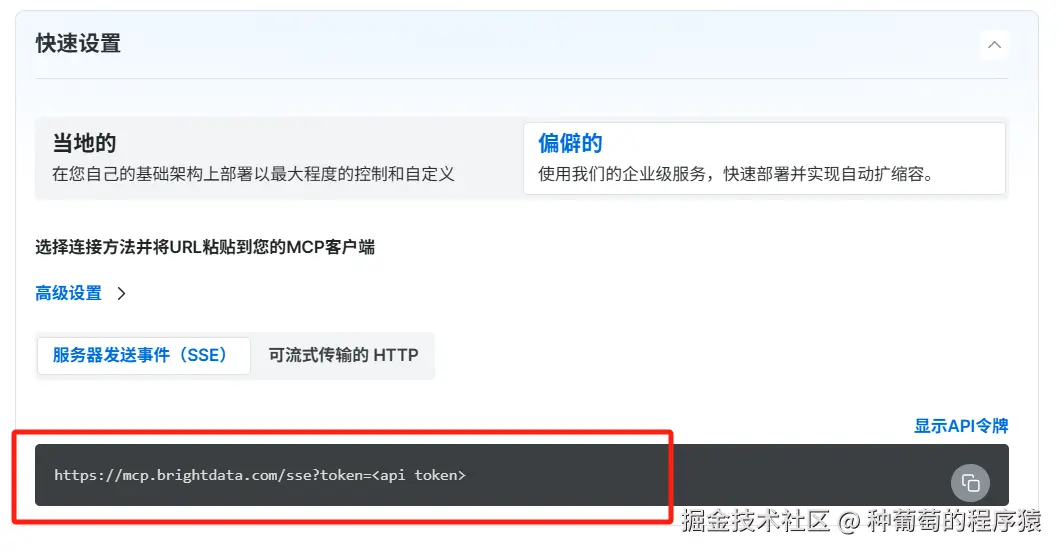Select the 偏僻的 deployment option
Image resolution: width=1059 pixels, height=552 pixels.
click(x=765, y=158)
